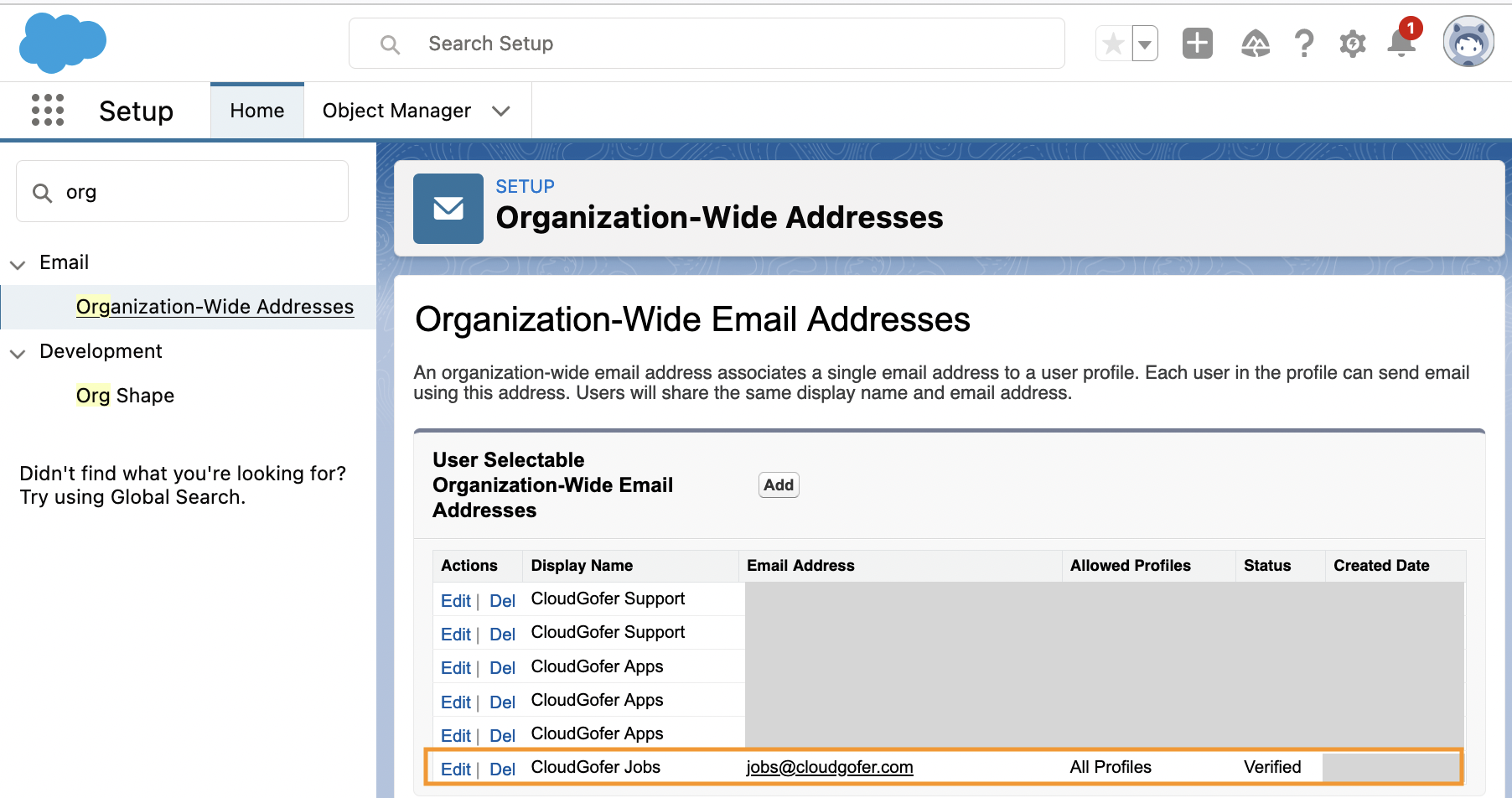Collapse the Development section in sidebar

(x=18, y=353)
